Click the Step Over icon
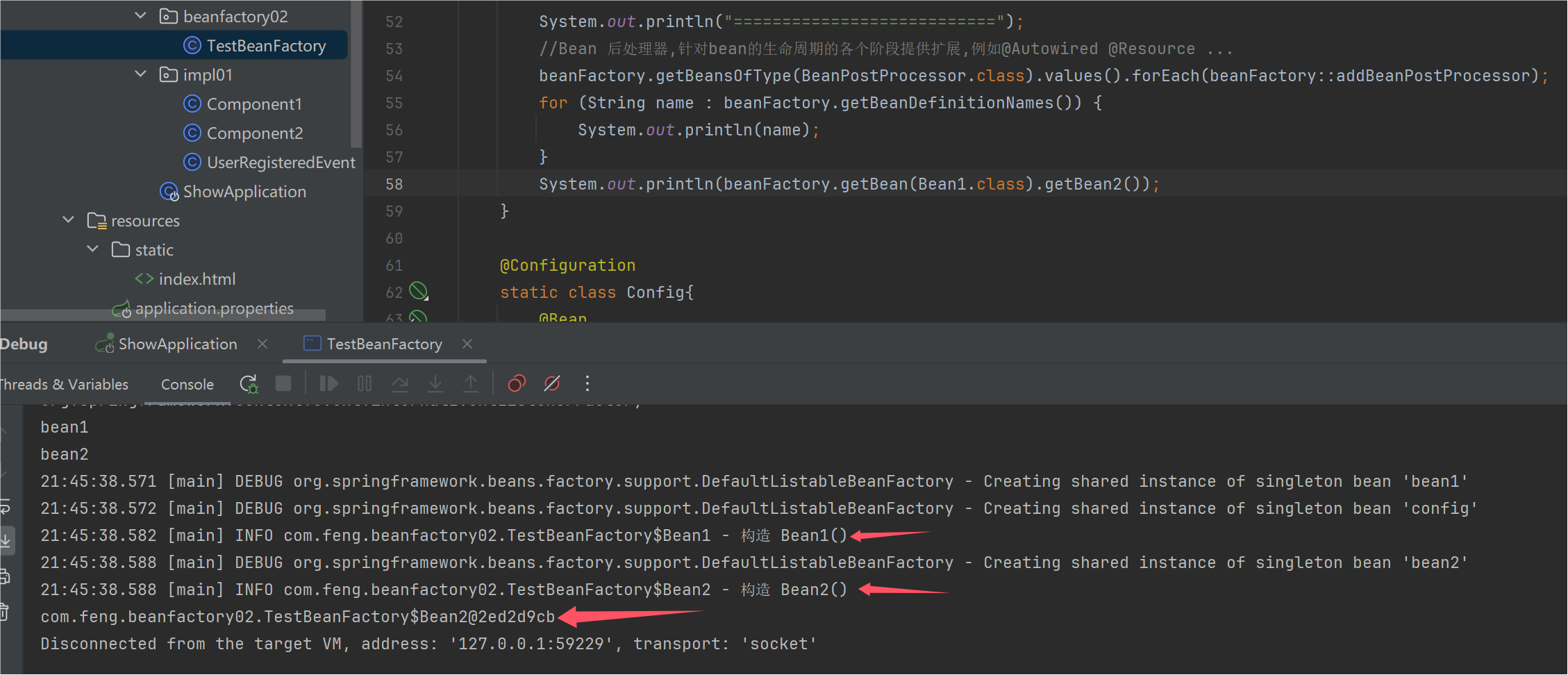 pos(400,383)
